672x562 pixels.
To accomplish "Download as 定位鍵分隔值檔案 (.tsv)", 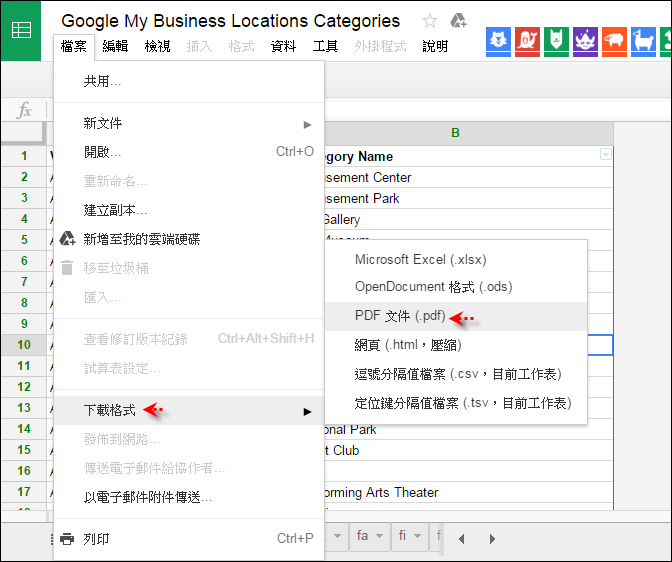I will [456, 403].
